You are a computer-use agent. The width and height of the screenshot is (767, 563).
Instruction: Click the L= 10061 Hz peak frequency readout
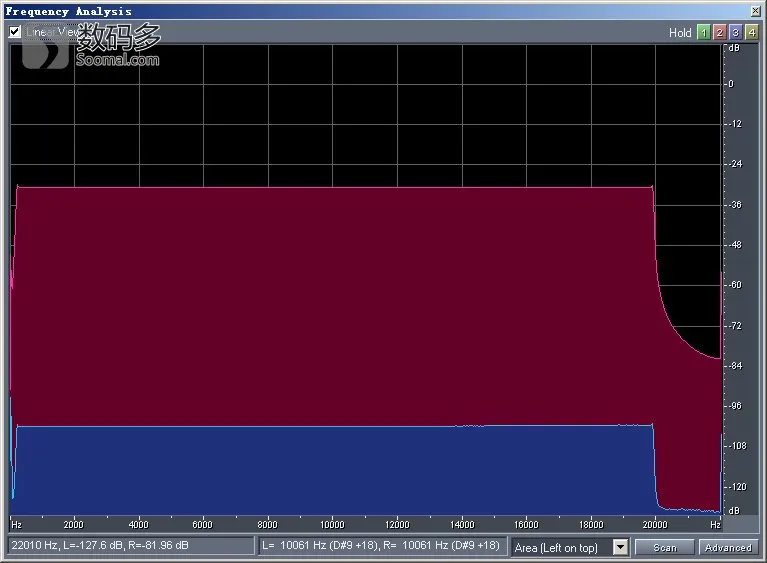(x=383, y=545)
